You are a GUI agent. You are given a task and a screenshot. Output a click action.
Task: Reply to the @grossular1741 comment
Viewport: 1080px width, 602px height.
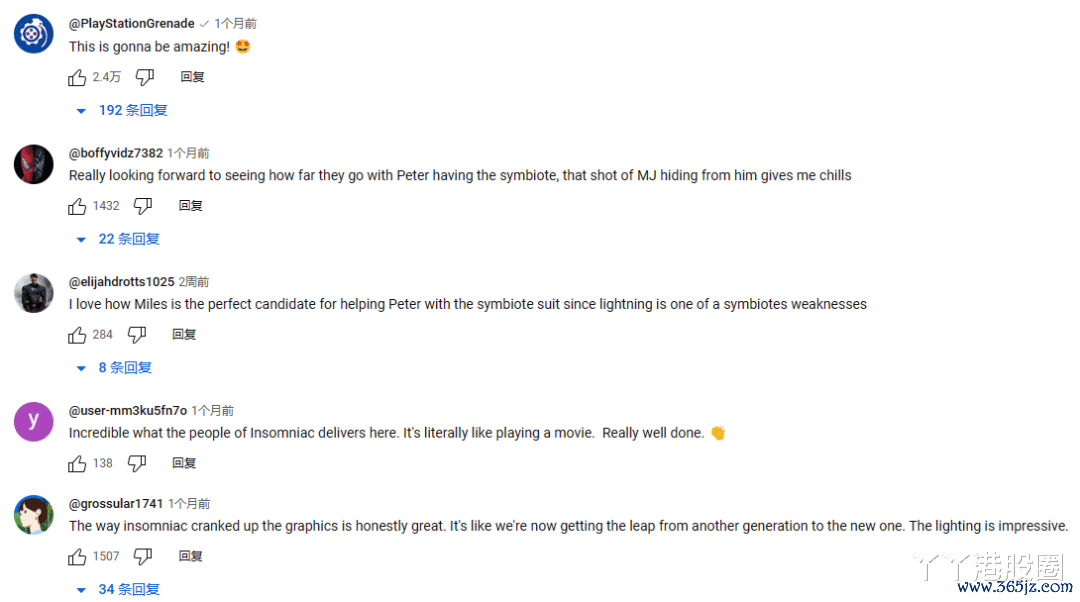click(190, 557)
